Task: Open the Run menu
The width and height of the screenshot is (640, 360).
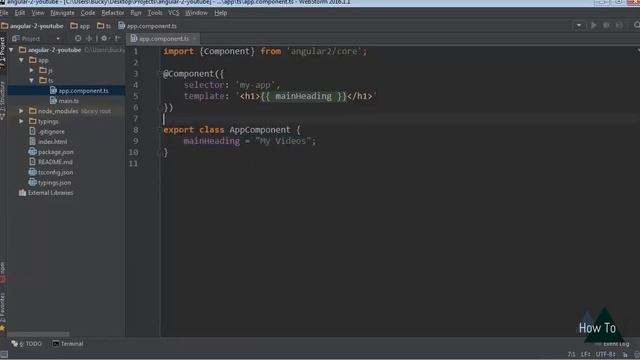Action: point(136,13)
